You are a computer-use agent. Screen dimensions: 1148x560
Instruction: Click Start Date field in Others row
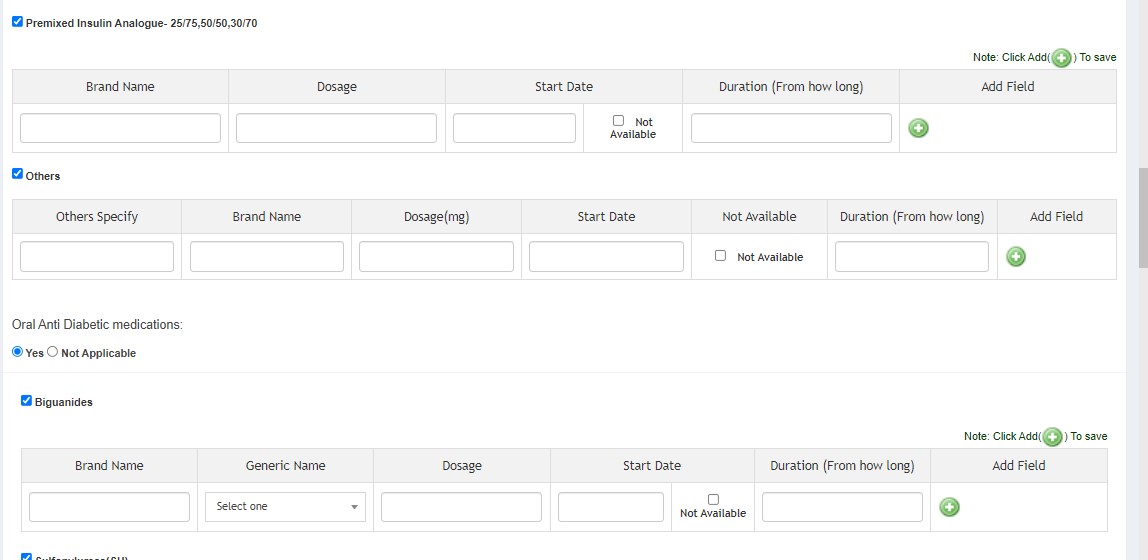pos(606,257)
